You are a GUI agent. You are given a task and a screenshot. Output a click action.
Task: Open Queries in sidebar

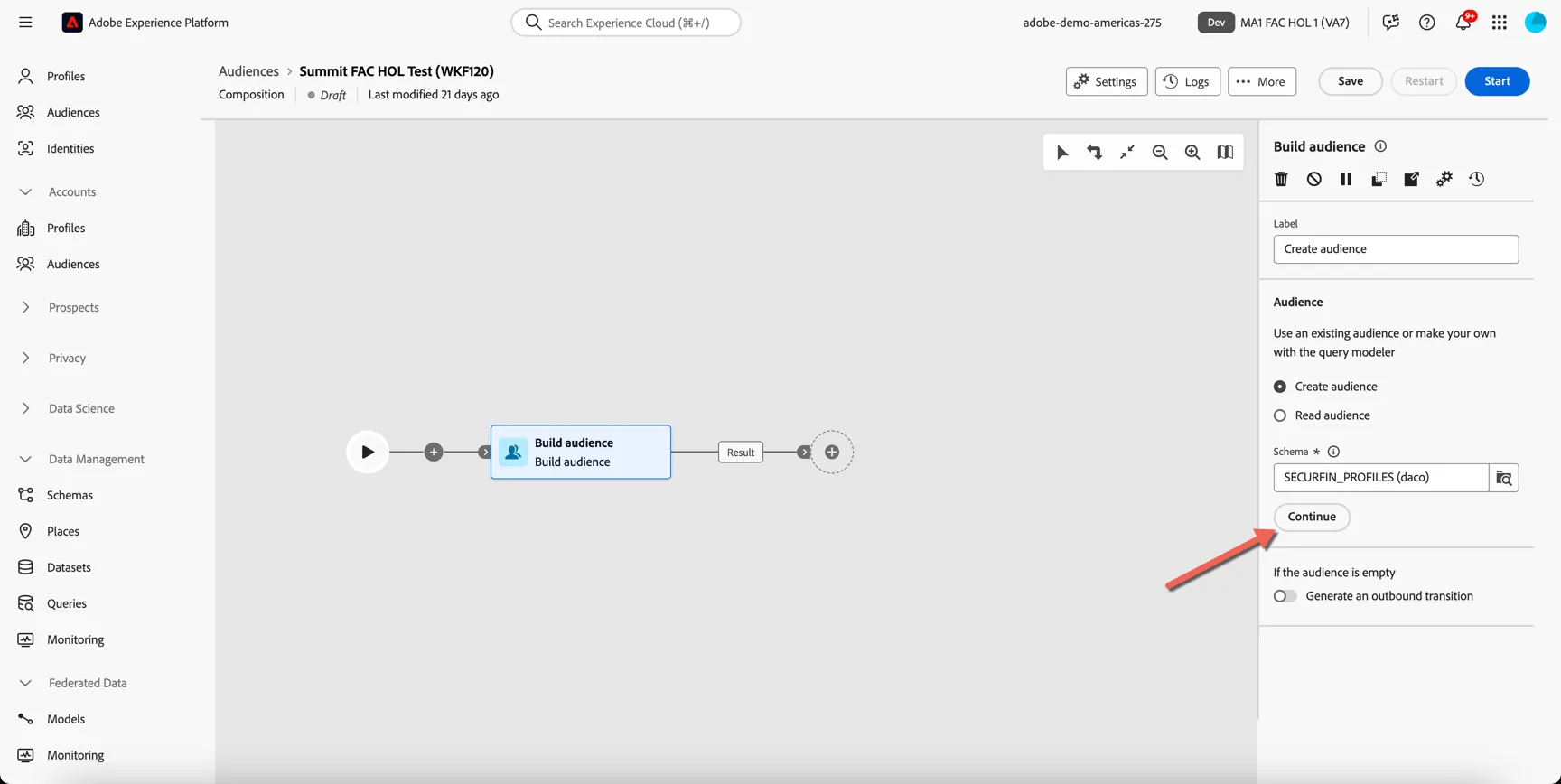click(x=67, y=603)
